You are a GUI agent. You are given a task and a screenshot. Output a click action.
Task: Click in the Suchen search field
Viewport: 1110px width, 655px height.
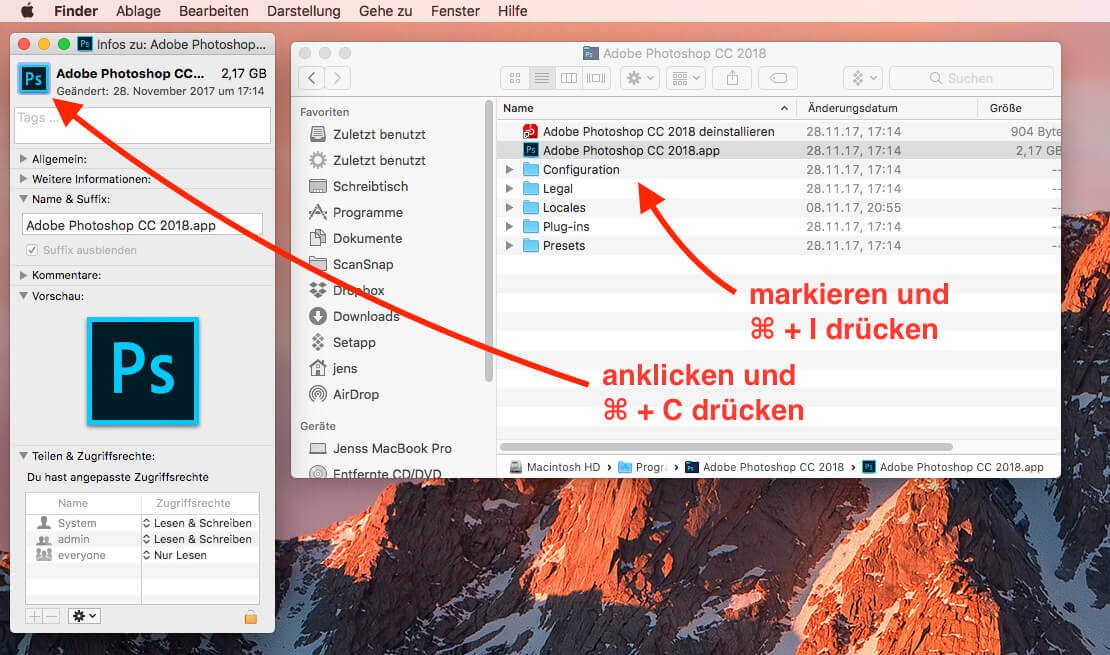971,78
